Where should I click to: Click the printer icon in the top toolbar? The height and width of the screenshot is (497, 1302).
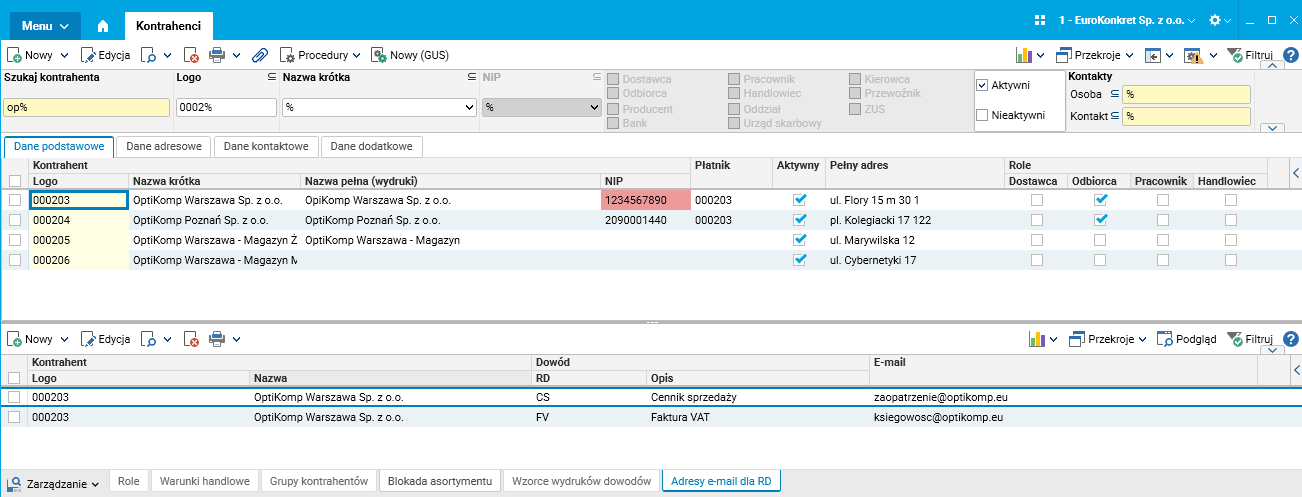click(x=217, y=55)
